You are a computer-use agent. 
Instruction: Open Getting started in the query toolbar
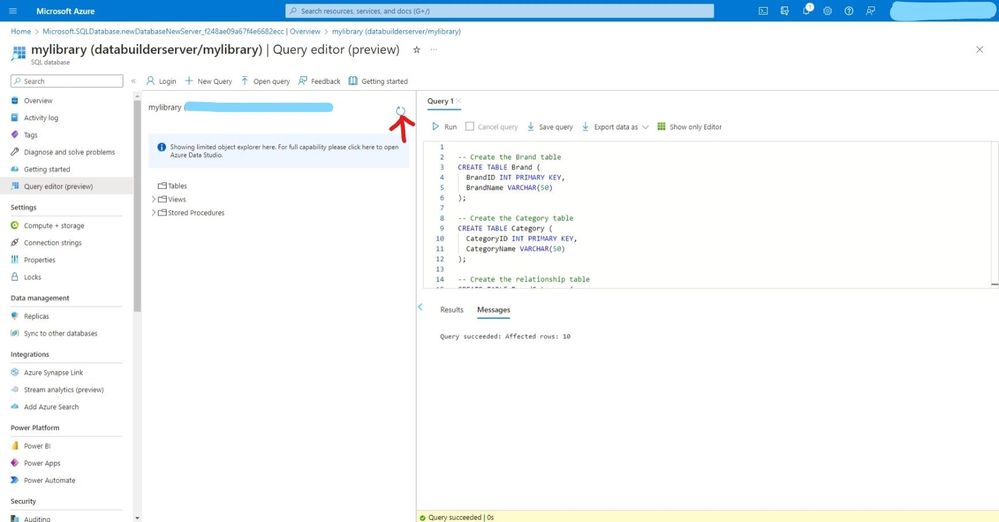378,81
